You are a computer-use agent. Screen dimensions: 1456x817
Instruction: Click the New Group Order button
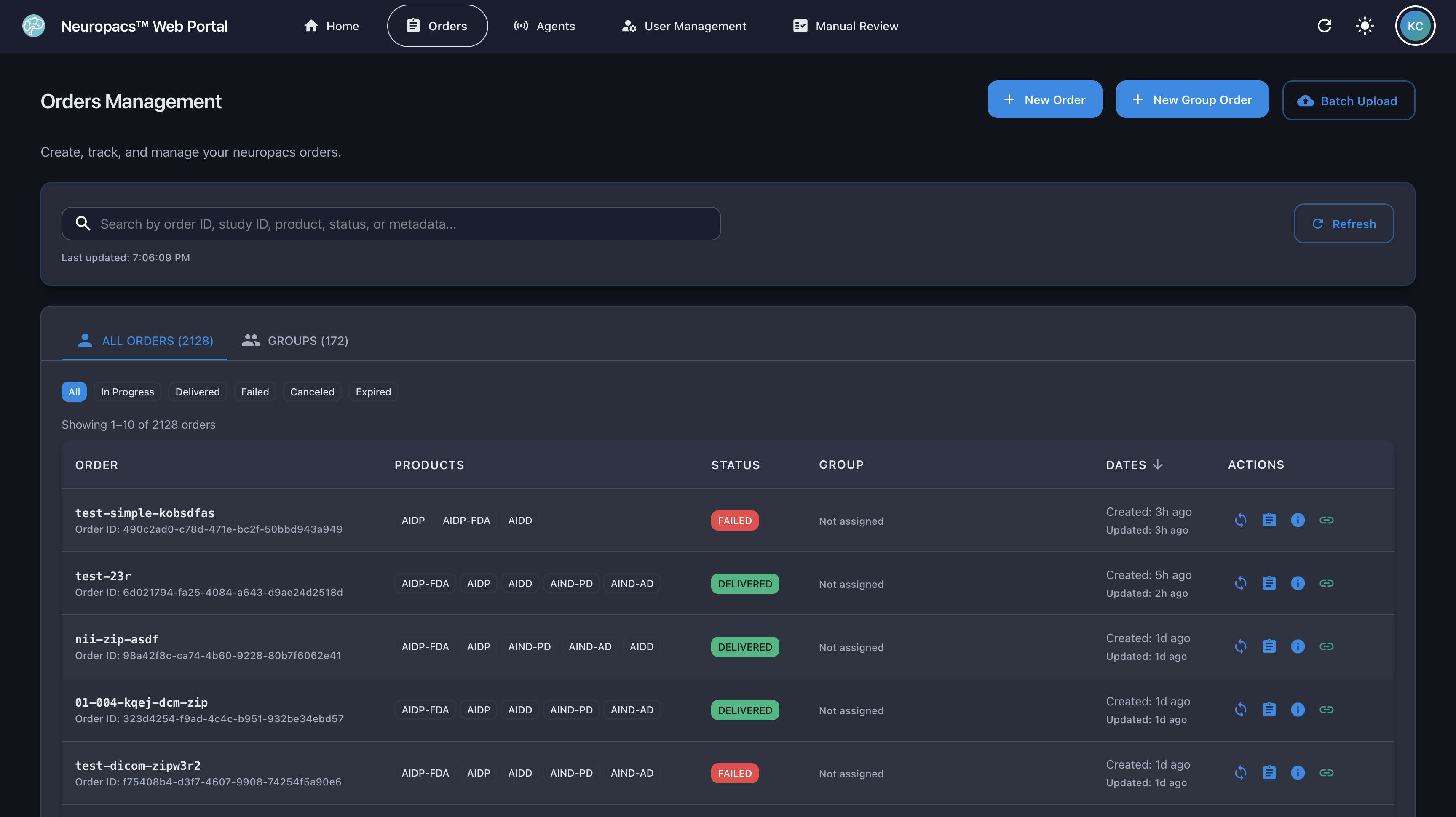coord(1192,99)
